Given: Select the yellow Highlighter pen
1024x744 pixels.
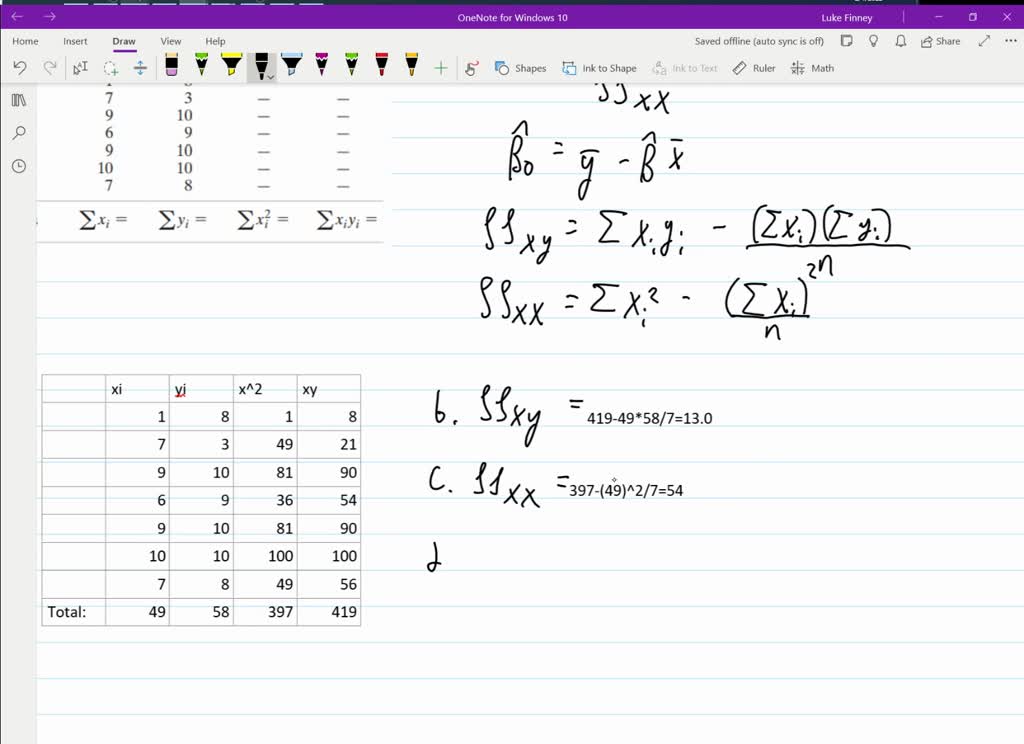Looking at the screenshot, I should click(x=231, y=67).
